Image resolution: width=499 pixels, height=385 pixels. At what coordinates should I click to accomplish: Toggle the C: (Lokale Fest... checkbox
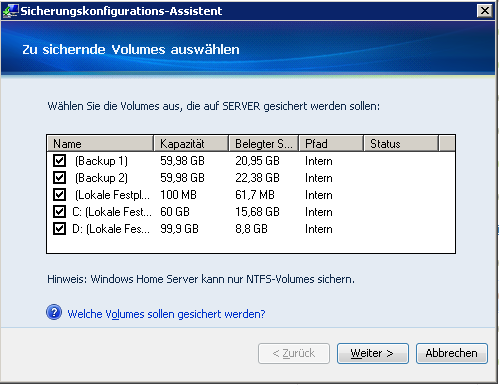tap(59, 211)
